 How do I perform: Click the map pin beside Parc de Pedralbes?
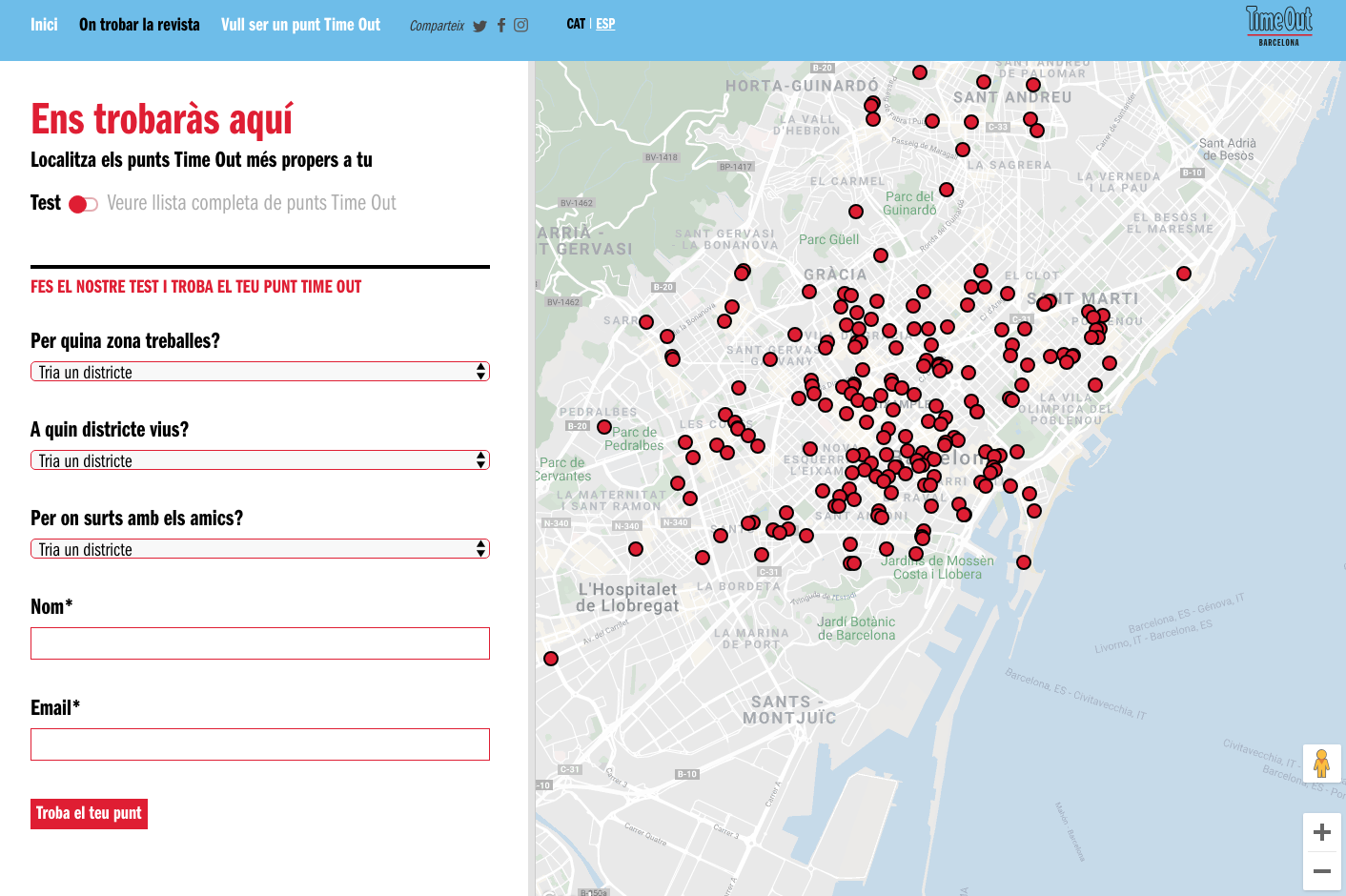tap(604, 427)
